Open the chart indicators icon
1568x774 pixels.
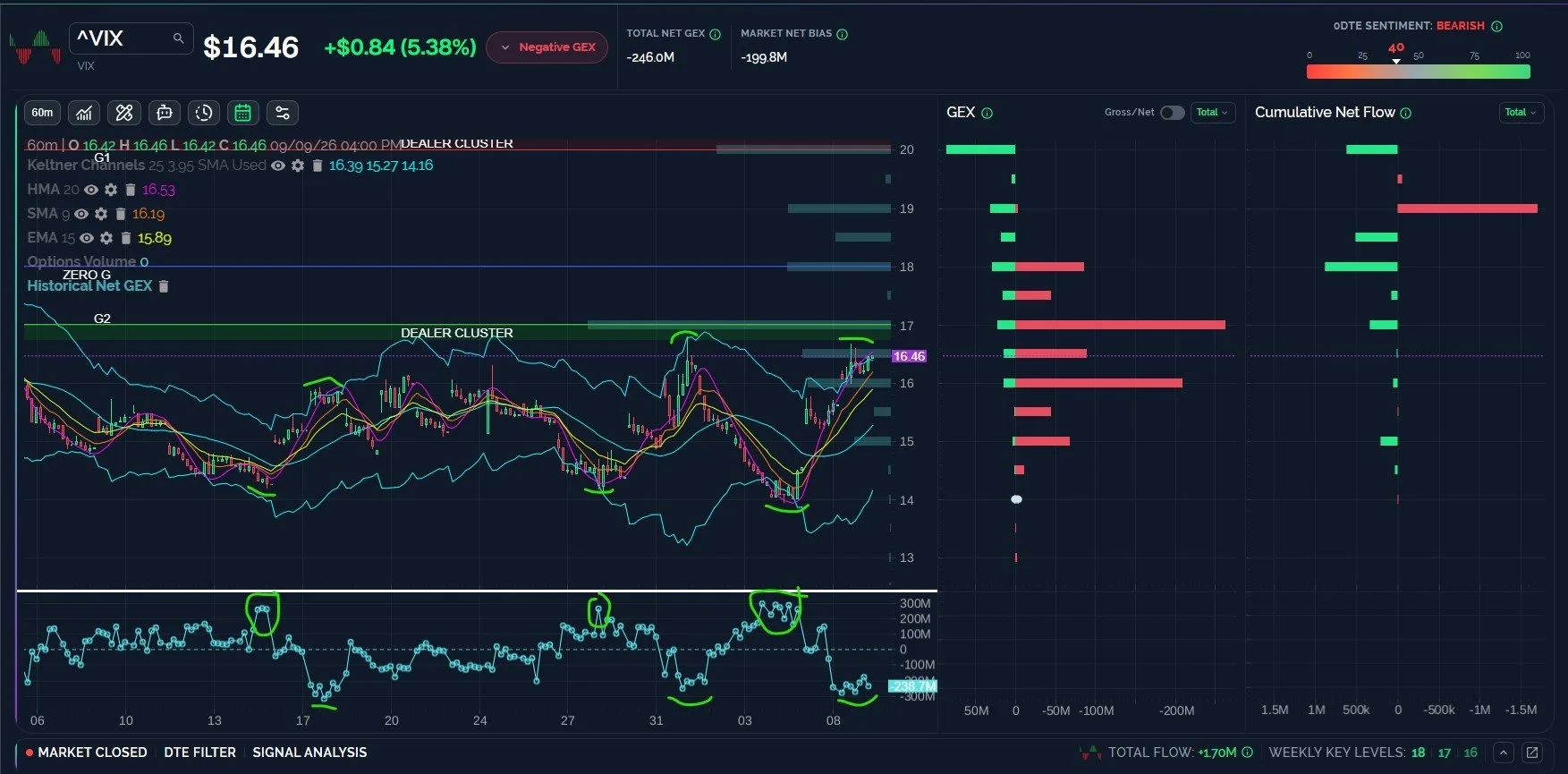pos(84,113)
